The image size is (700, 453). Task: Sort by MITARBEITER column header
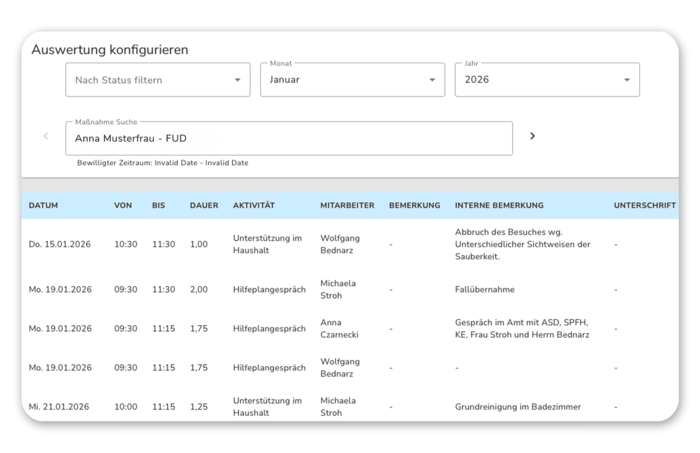pyautogui.click(x=347, y=205)
